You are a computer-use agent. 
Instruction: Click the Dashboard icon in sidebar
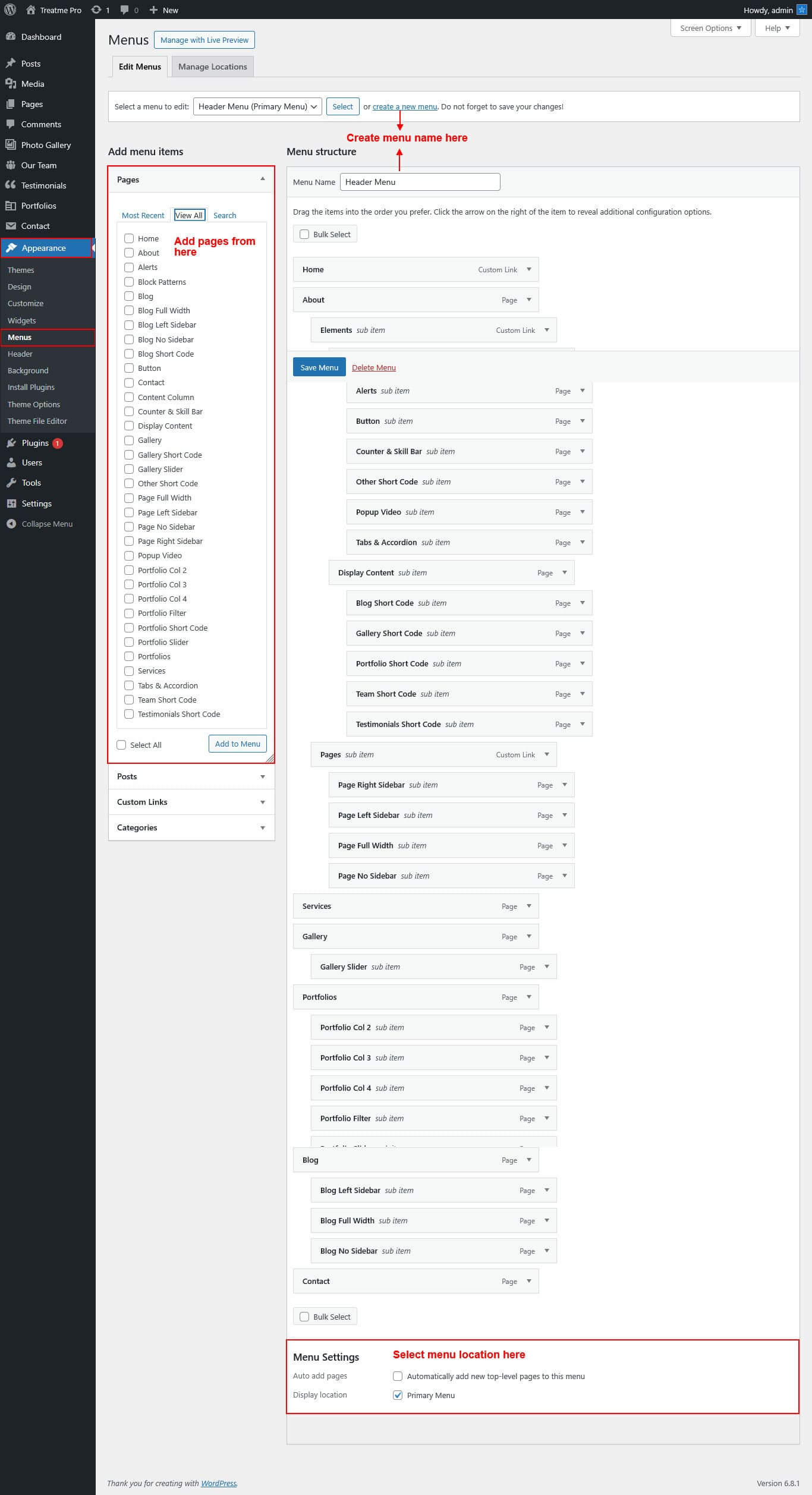point(10,37)
